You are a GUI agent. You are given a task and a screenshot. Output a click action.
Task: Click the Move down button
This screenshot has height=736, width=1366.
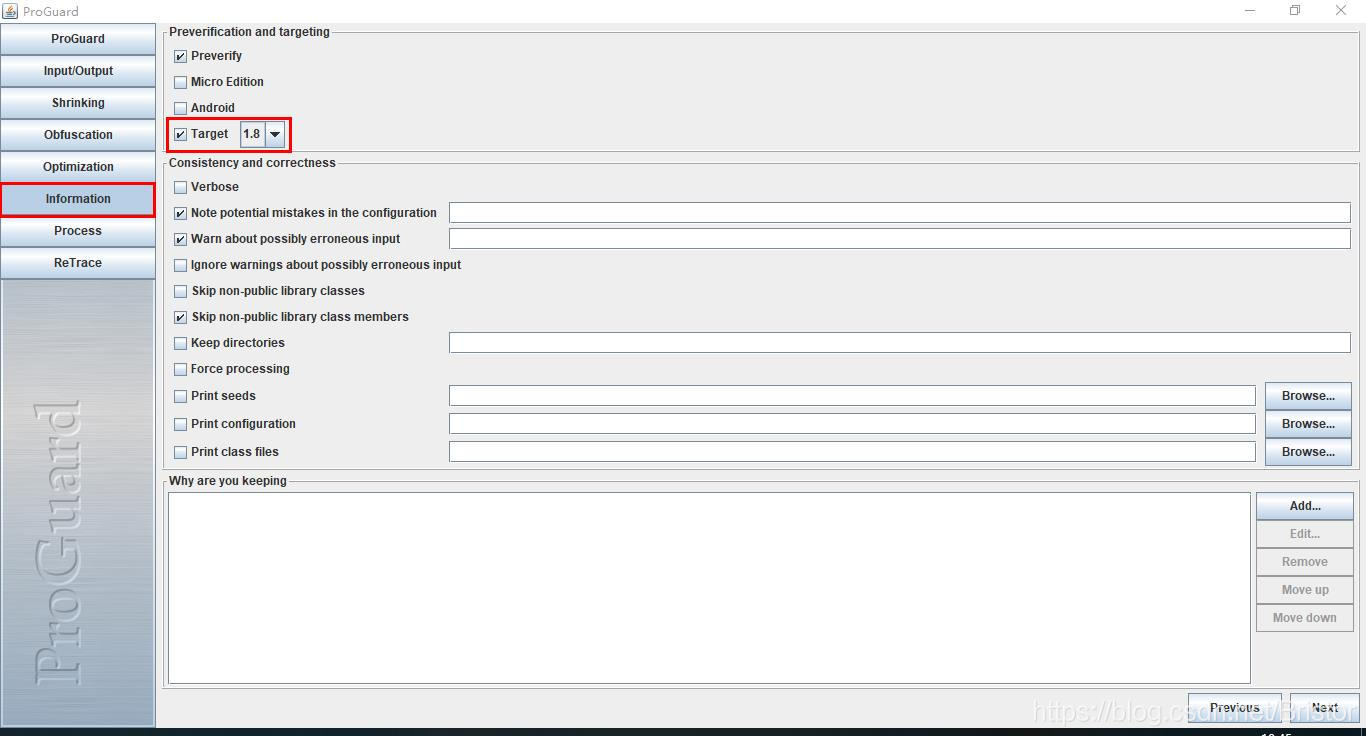[x=1305, y=618]
